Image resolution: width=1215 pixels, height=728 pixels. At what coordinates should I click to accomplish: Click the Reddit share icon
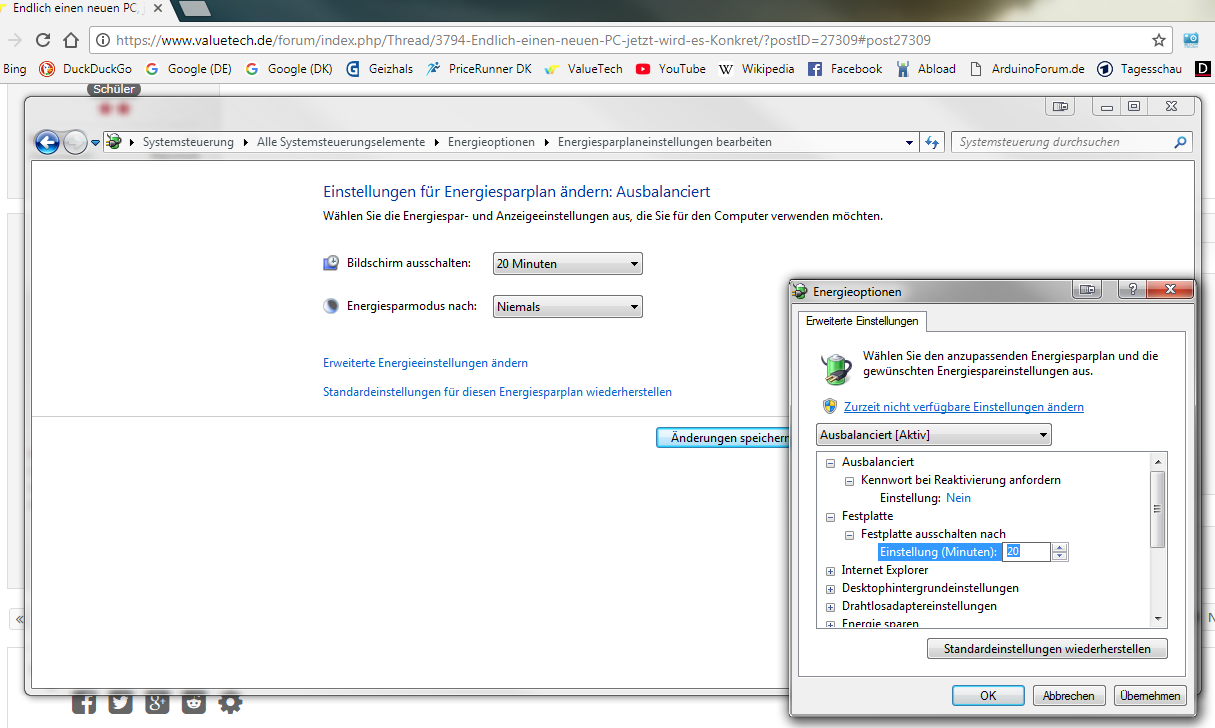pyautogui.click(x=194, y=703)
